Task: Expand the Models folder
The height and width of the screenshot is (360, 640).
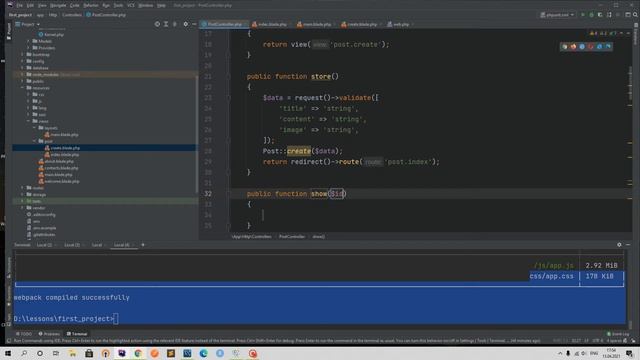Action: (29, 41)
